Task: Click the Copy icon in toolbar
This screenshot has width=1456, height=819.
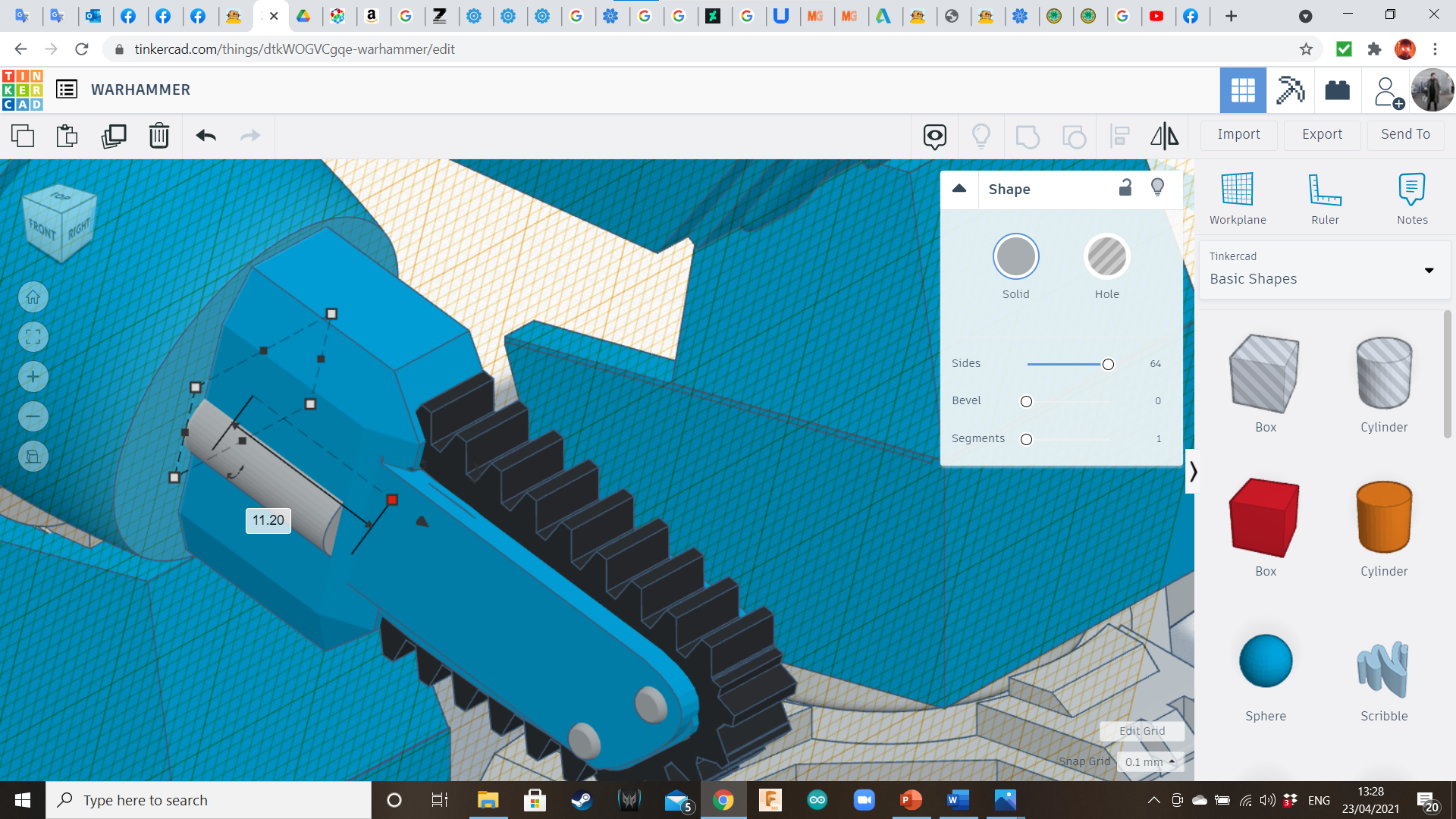Action: [23, 136]
